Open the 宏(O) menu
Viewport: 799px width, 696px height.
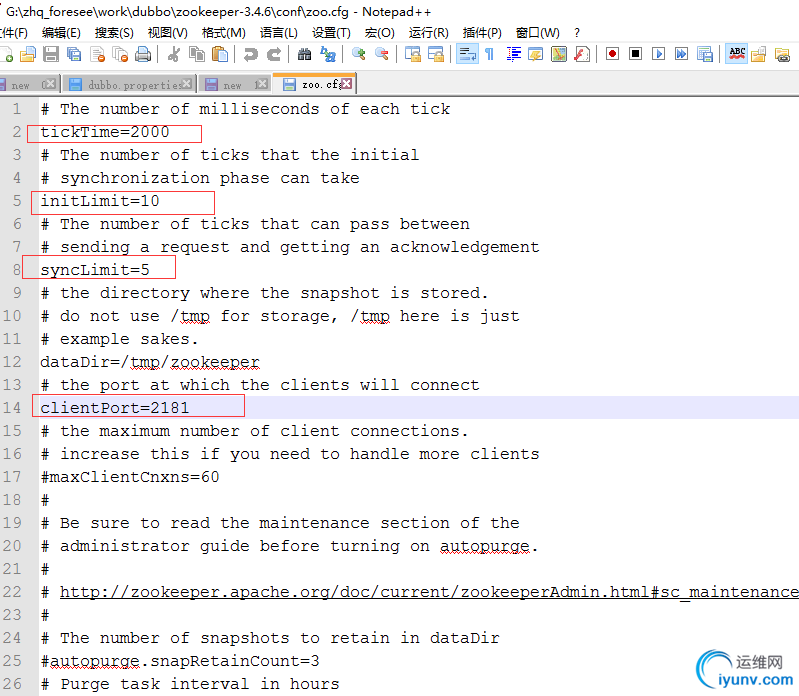click(380, 33)
